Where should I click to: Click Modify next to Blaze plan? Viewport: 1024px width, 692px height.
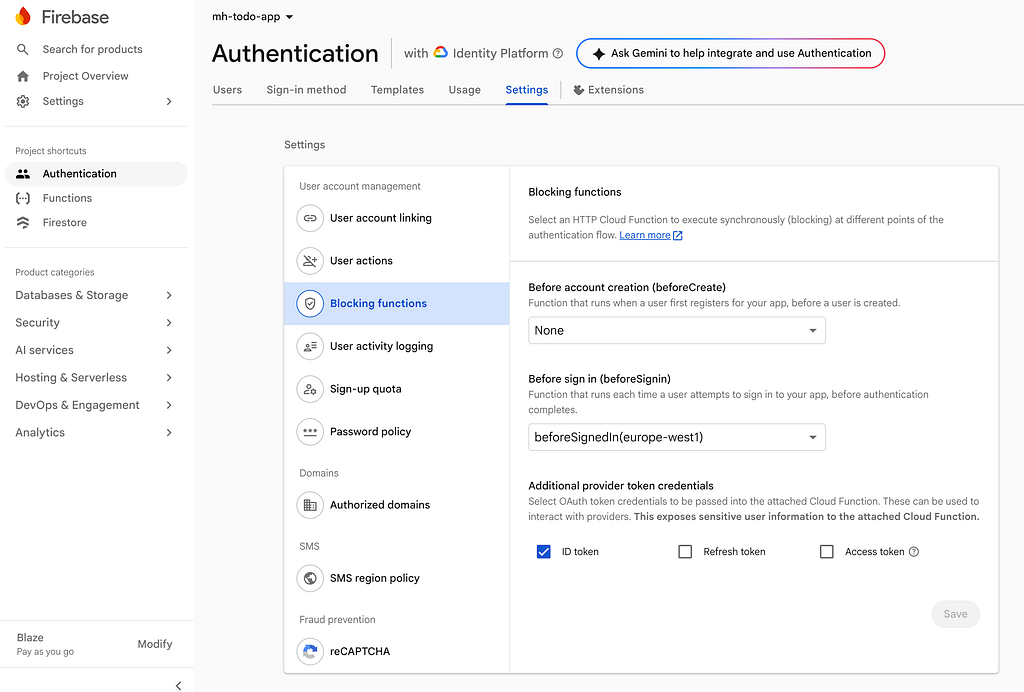click(x=155, y=644)
